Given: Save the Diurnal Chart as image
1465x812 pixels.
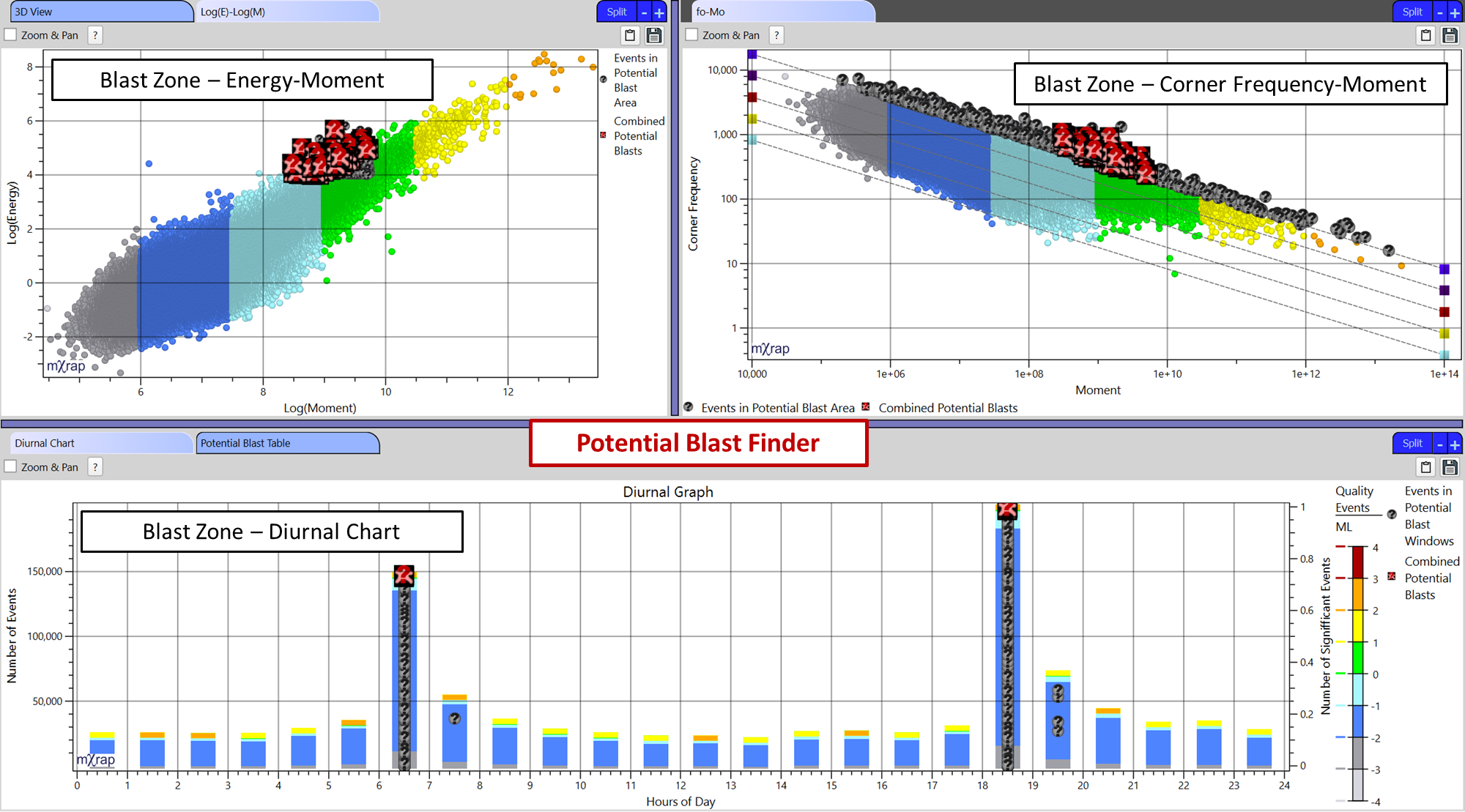Looking at the screenshot, I should 1451,466.
